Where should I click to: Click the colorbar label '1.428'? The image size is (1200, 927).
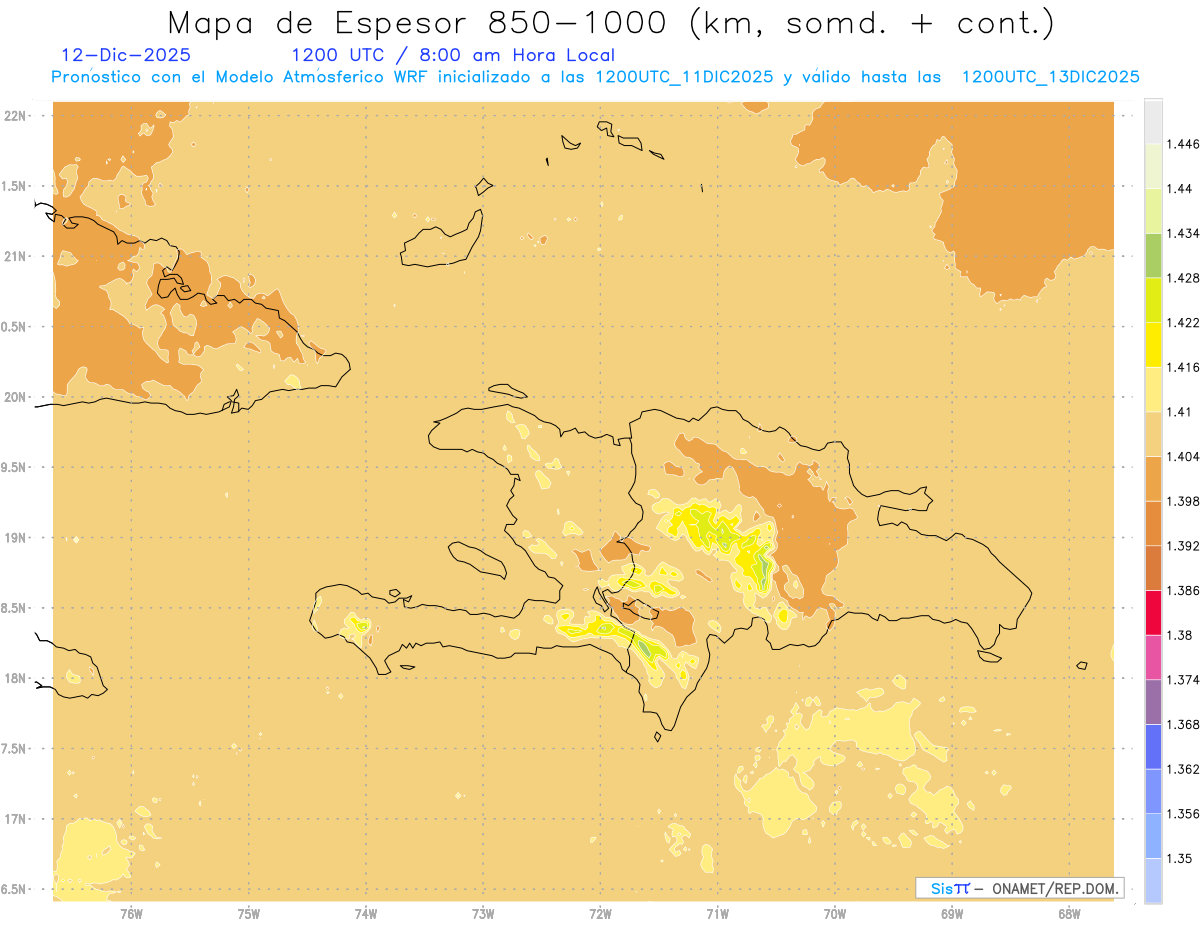(1183, 278)
